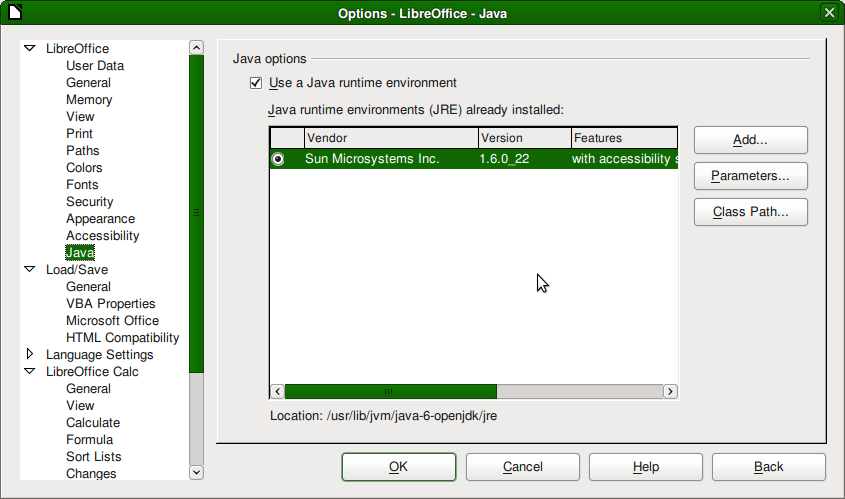This screenshot has height=499, width=845.
Task: Collapse the LibreOffice tree section
Action: coord(30,48)
